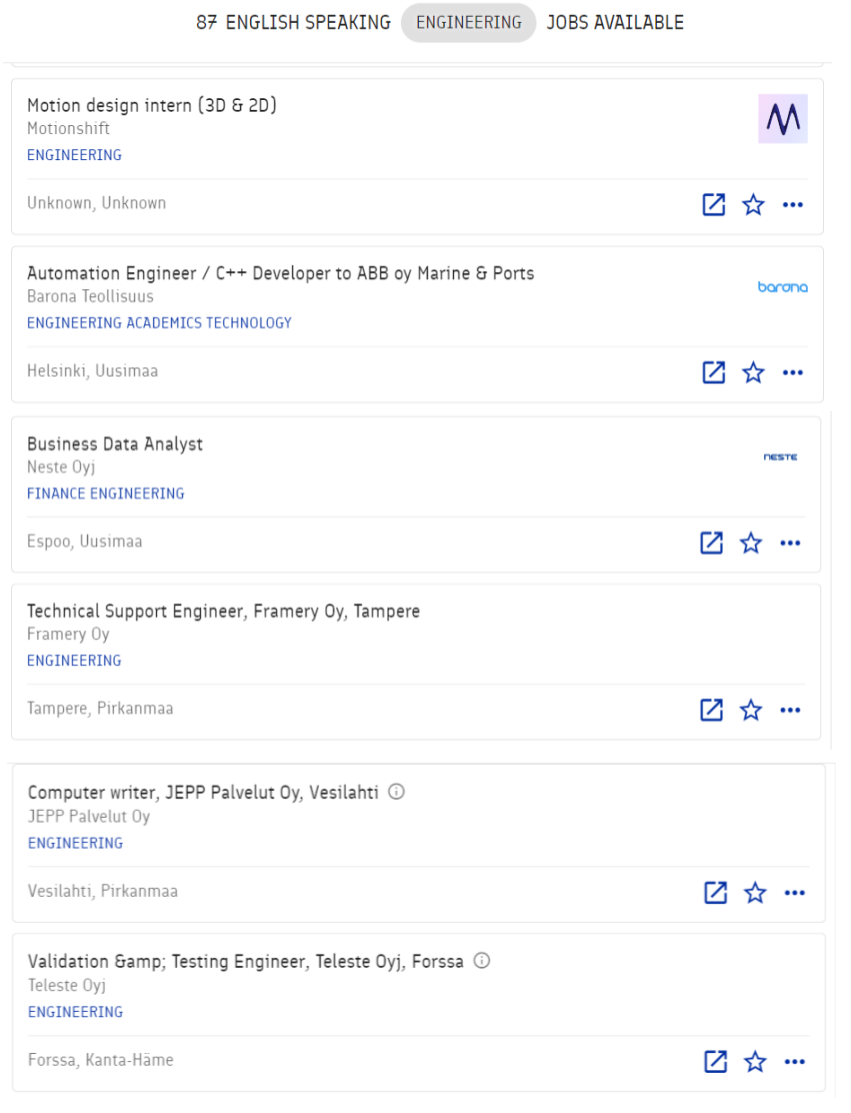
Task: Open external link for Automation Engineer job
Action: click(x=713, y=373)
